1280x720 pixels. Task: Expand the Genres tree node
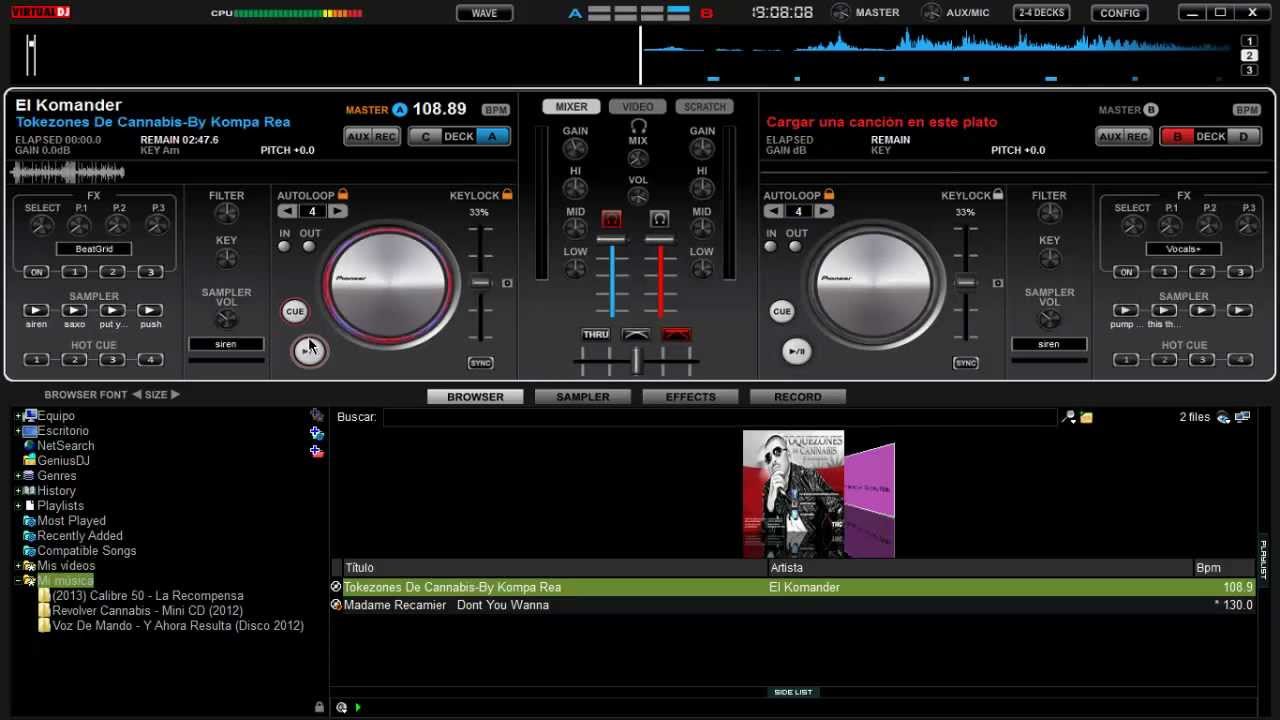click(18, 476)
